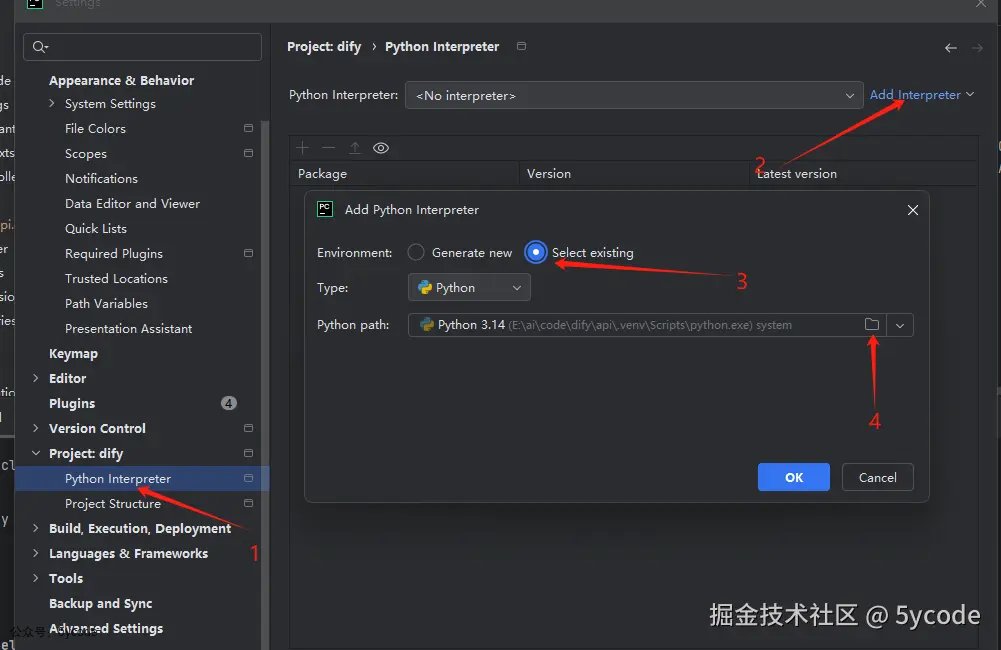
Task: Open the Python Interpreter dropdown
Action: tap(634, 95)
